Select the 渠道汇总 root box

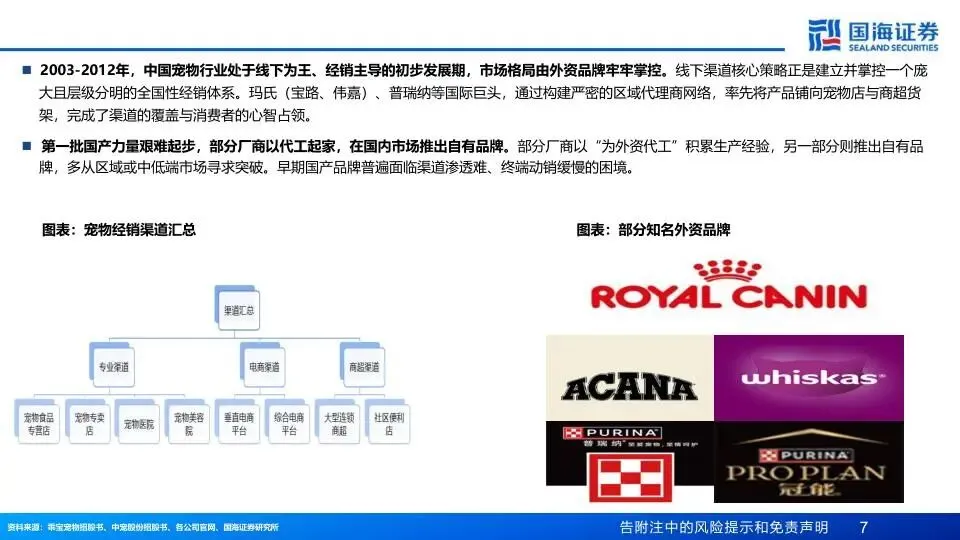click(238, 310)
